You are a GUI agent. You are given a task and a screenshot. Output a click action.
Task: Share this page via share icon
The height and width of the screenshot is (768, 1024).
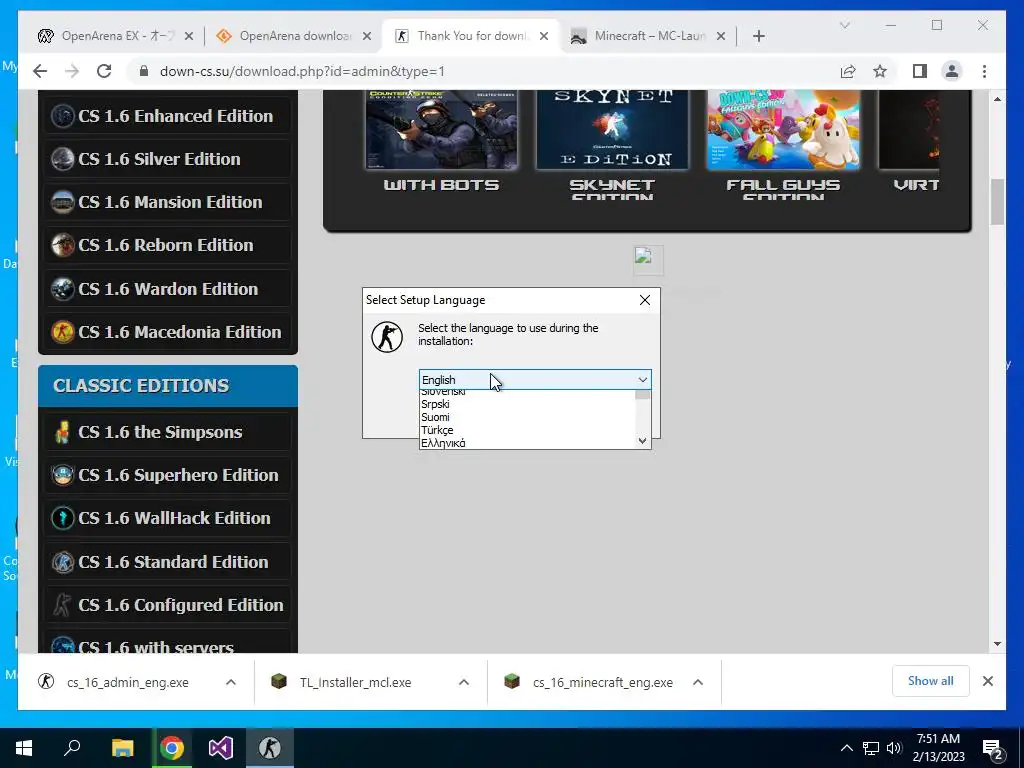848,71
